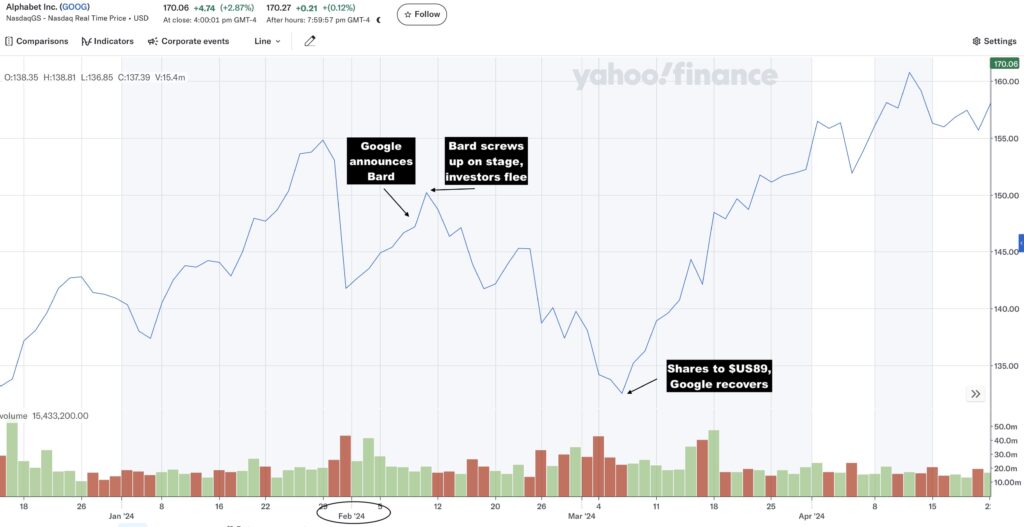Click the Bard screws up on stage annotation
Image resolution: width=1024 pixels, height=527 pixels.
click(486, 161)
